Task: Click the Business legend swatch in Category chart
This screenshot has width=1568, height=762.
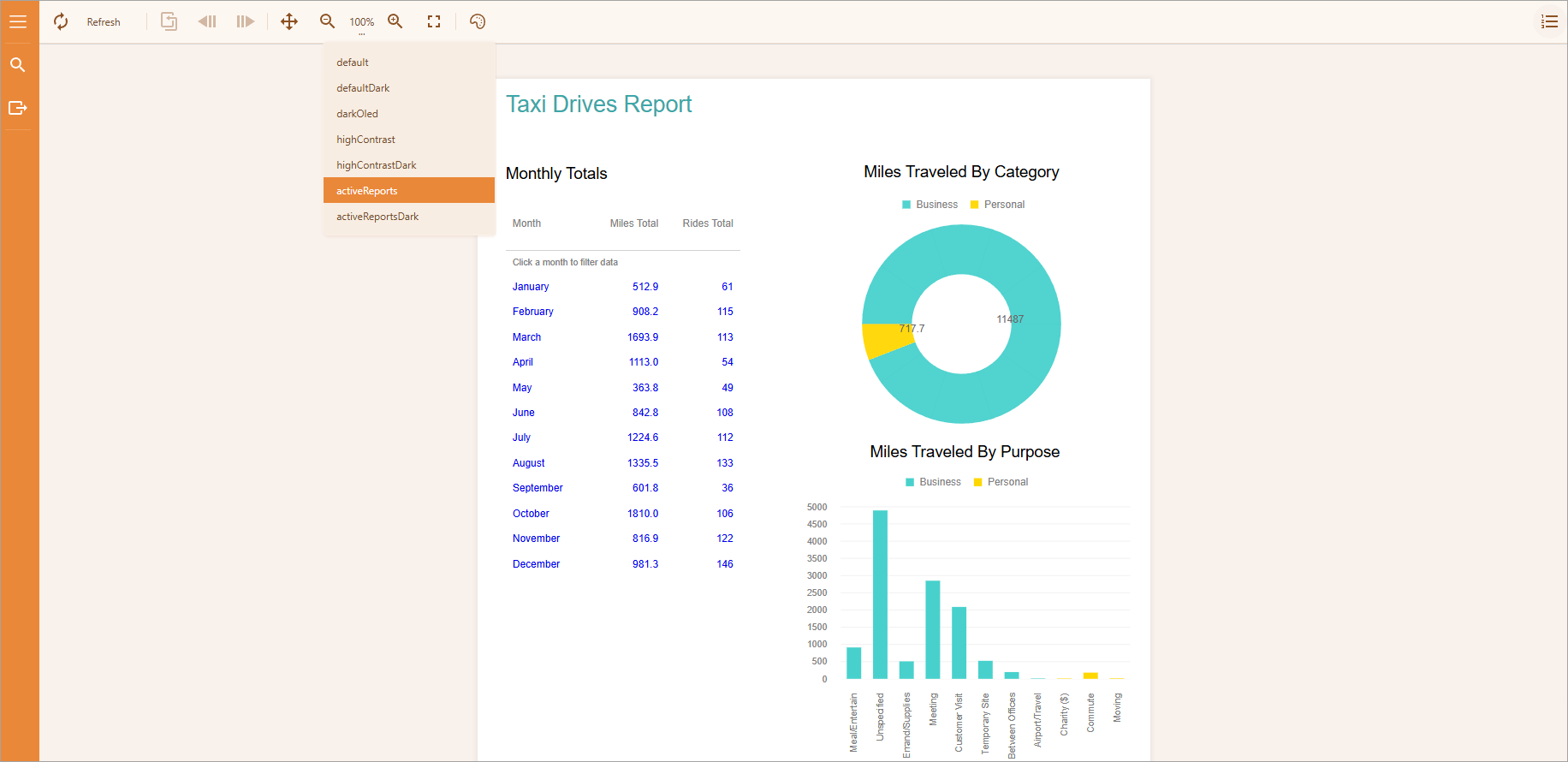Action: 906,205
